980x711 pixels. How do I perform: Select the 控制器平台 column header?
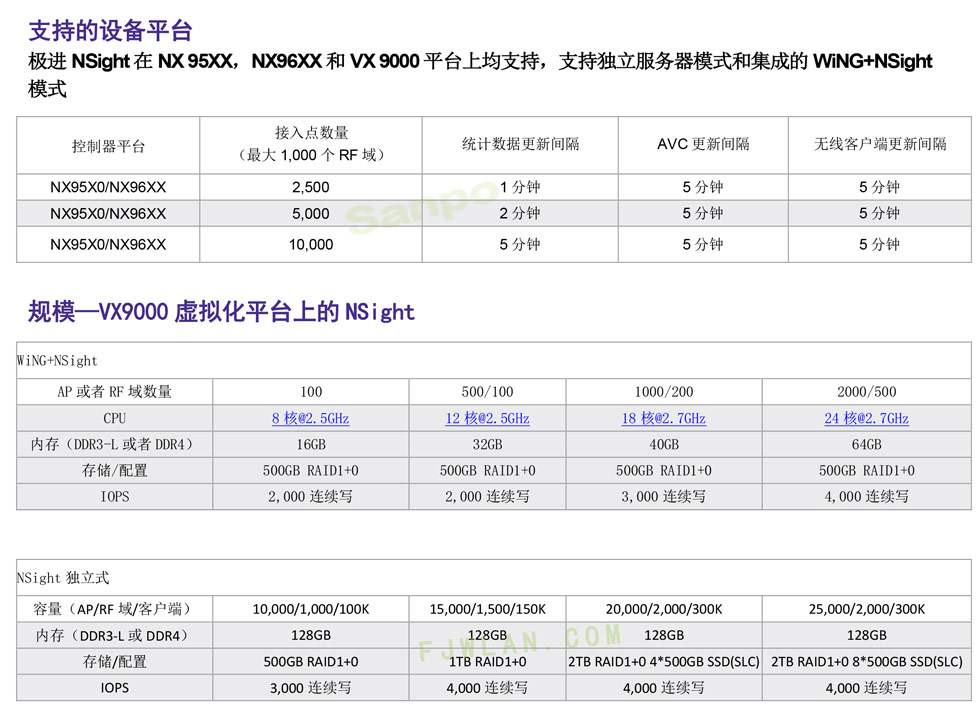pyautogui.click(x=108, y=146)
